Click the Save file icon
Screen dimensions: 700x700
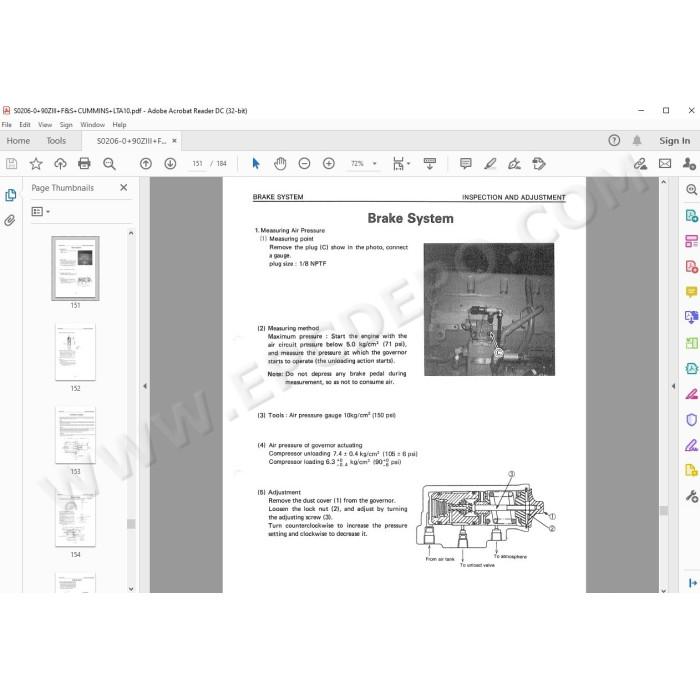click(x=12, y=164)
